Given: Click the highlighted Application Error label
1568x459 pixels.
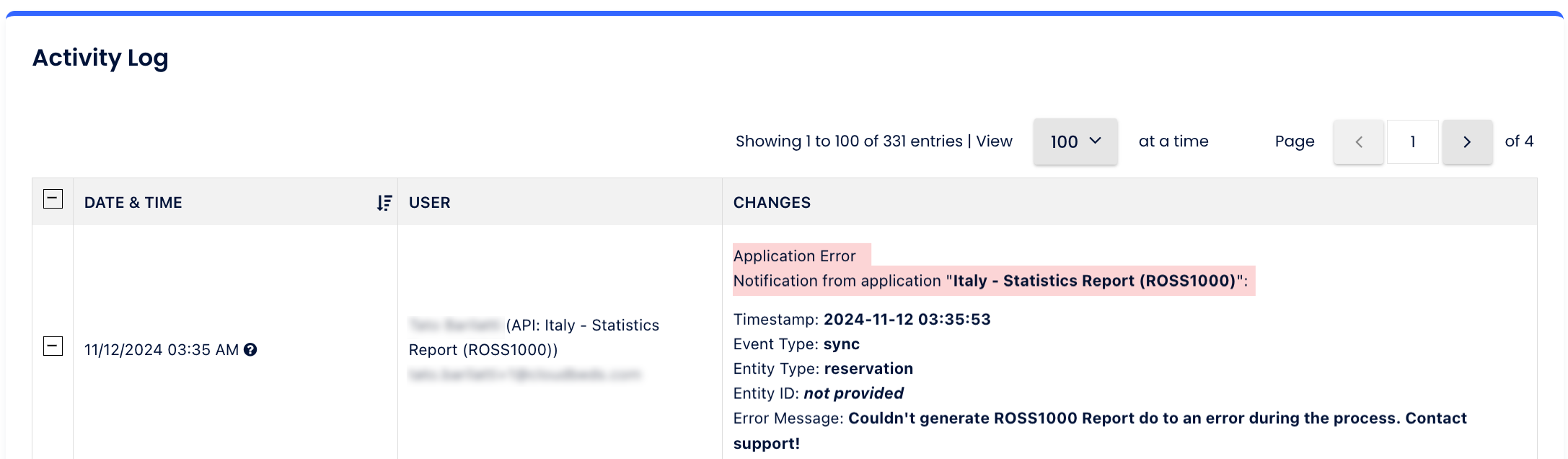Looking at the screenshot, I should [795, 256].
